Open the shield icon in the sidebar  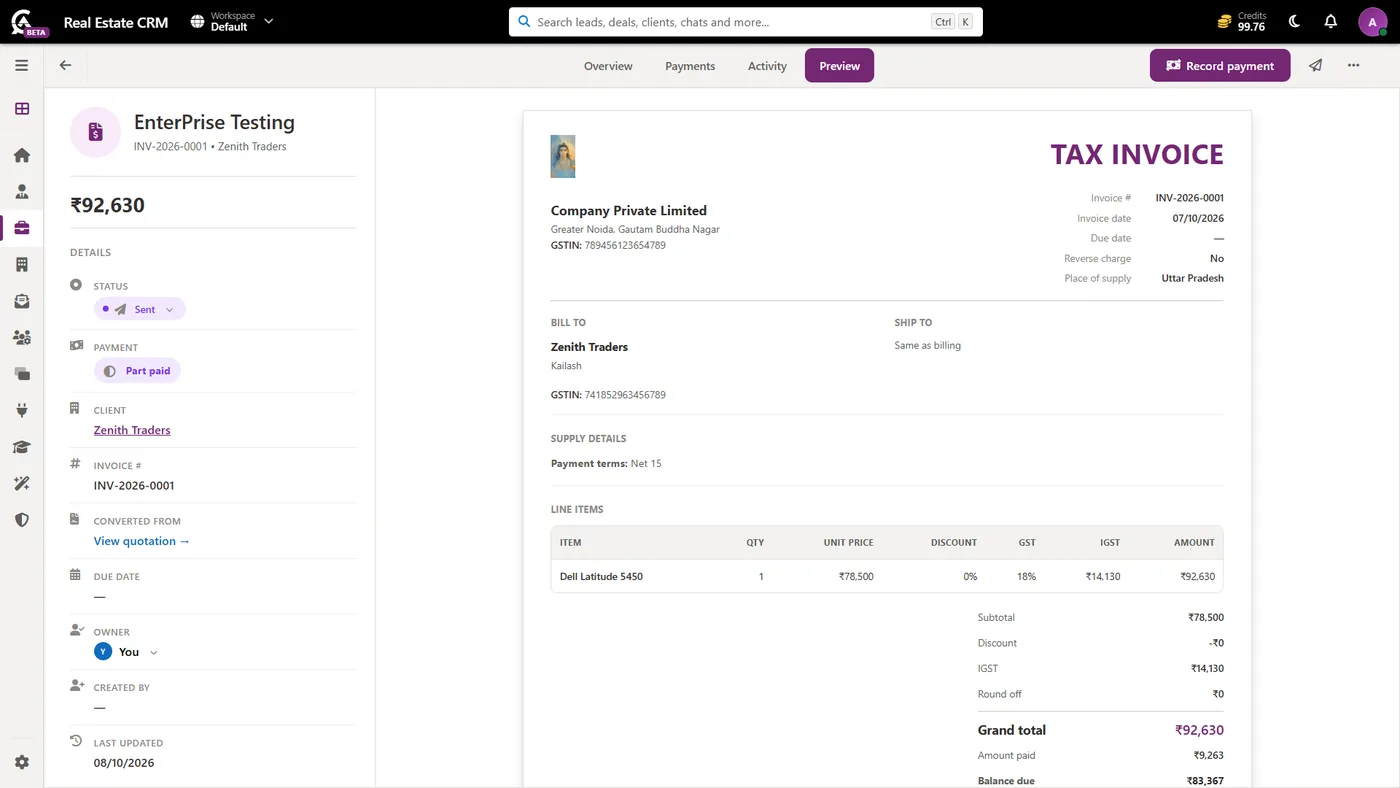(x=22, y=520)
